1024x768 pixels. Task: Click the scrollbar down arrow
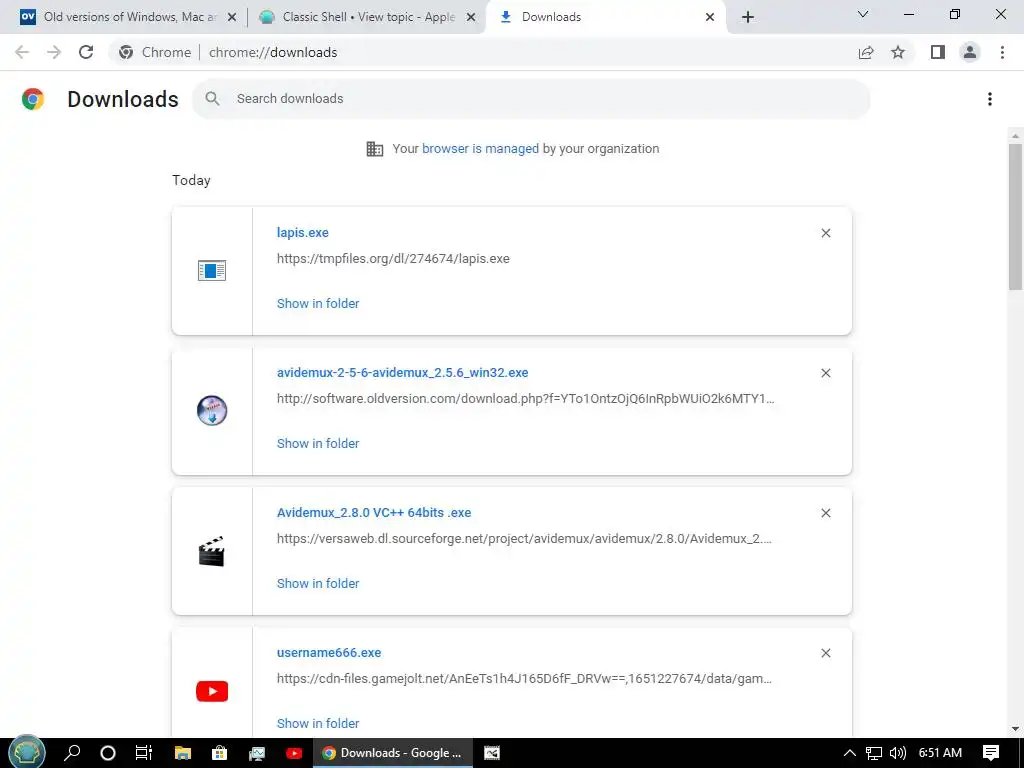[x=1015, y=729]
